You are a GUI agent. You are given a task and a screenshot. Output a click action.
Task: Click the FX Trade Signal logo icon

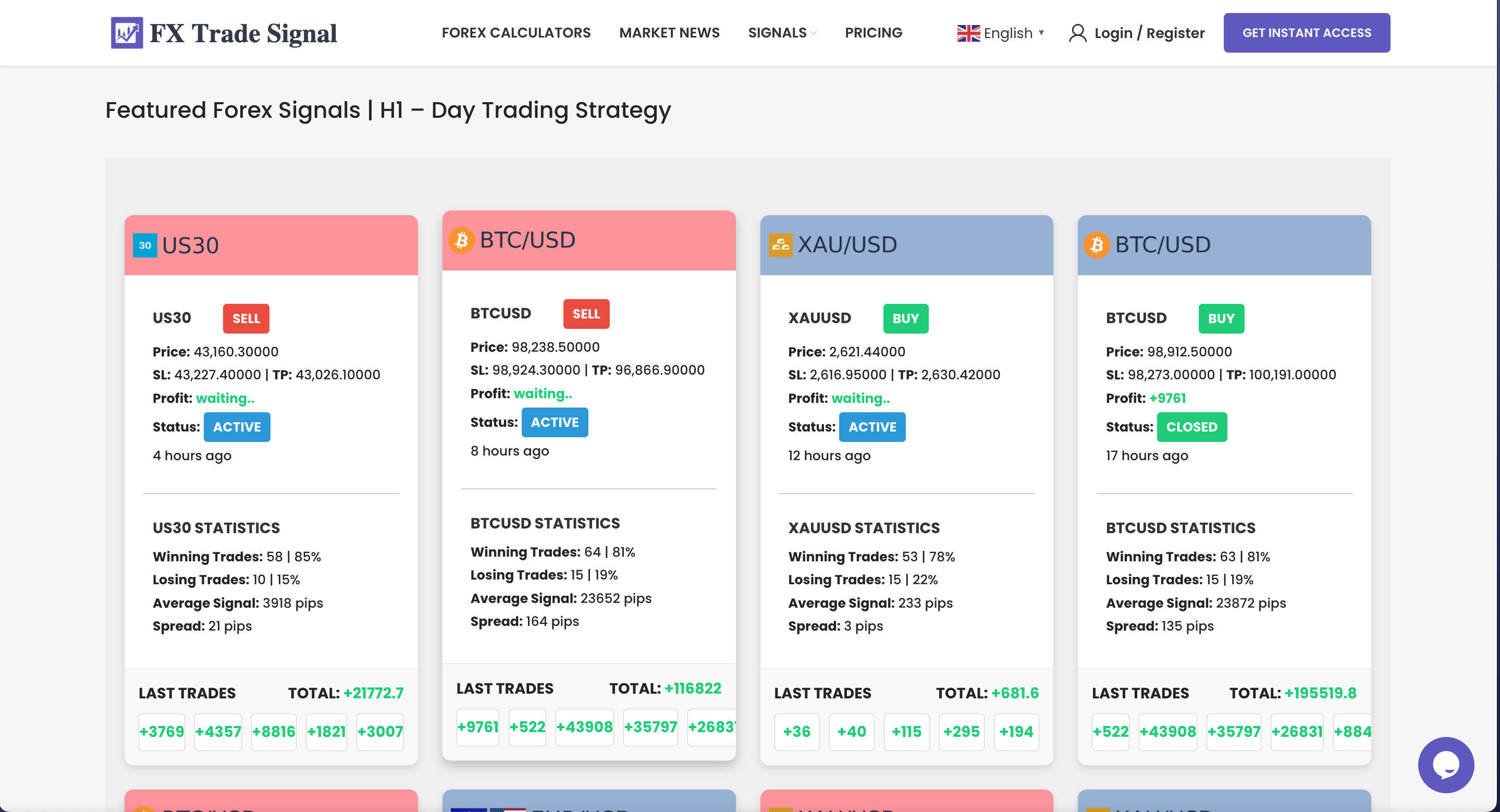(x=126, y=33)
